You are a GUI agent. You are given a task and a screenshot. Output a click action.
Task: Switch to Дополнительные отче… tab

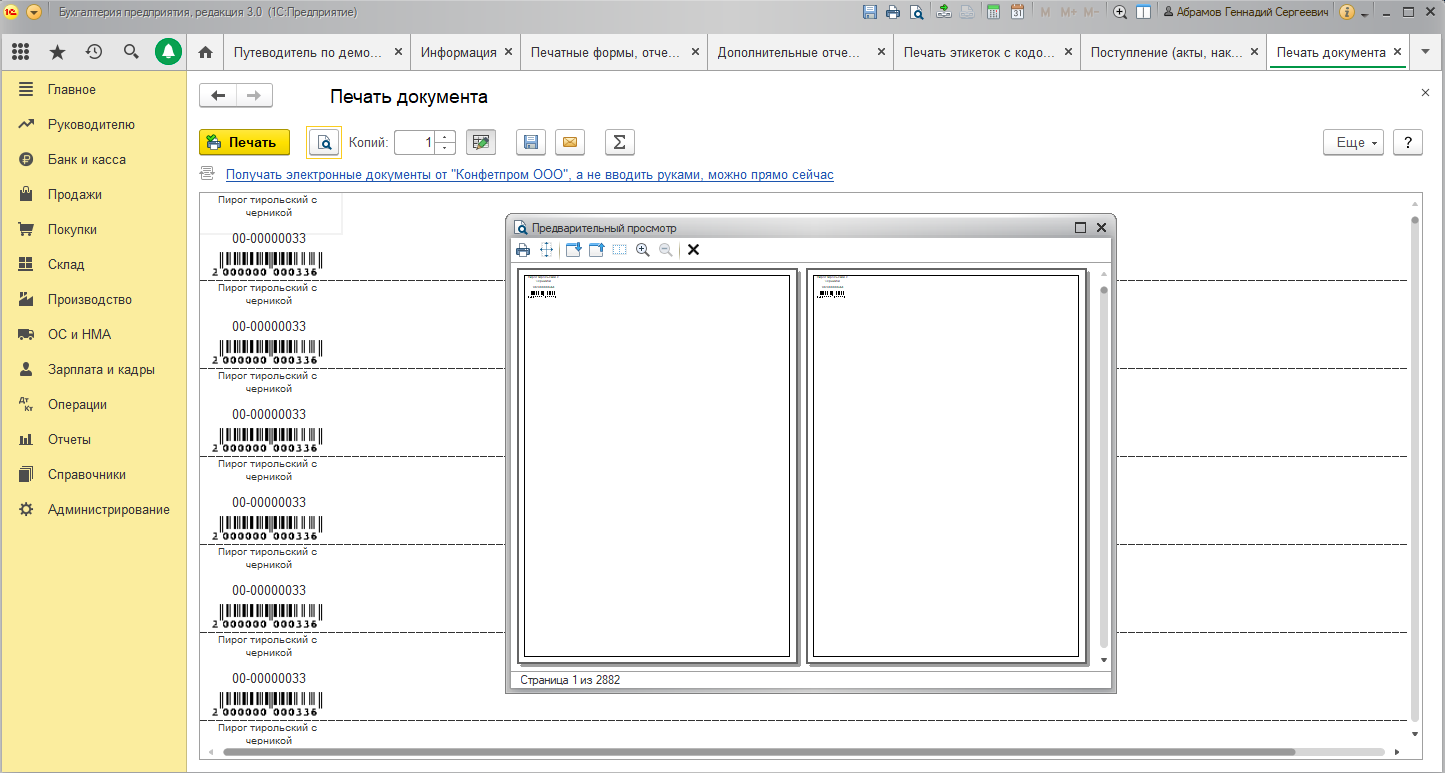[789, 52]
